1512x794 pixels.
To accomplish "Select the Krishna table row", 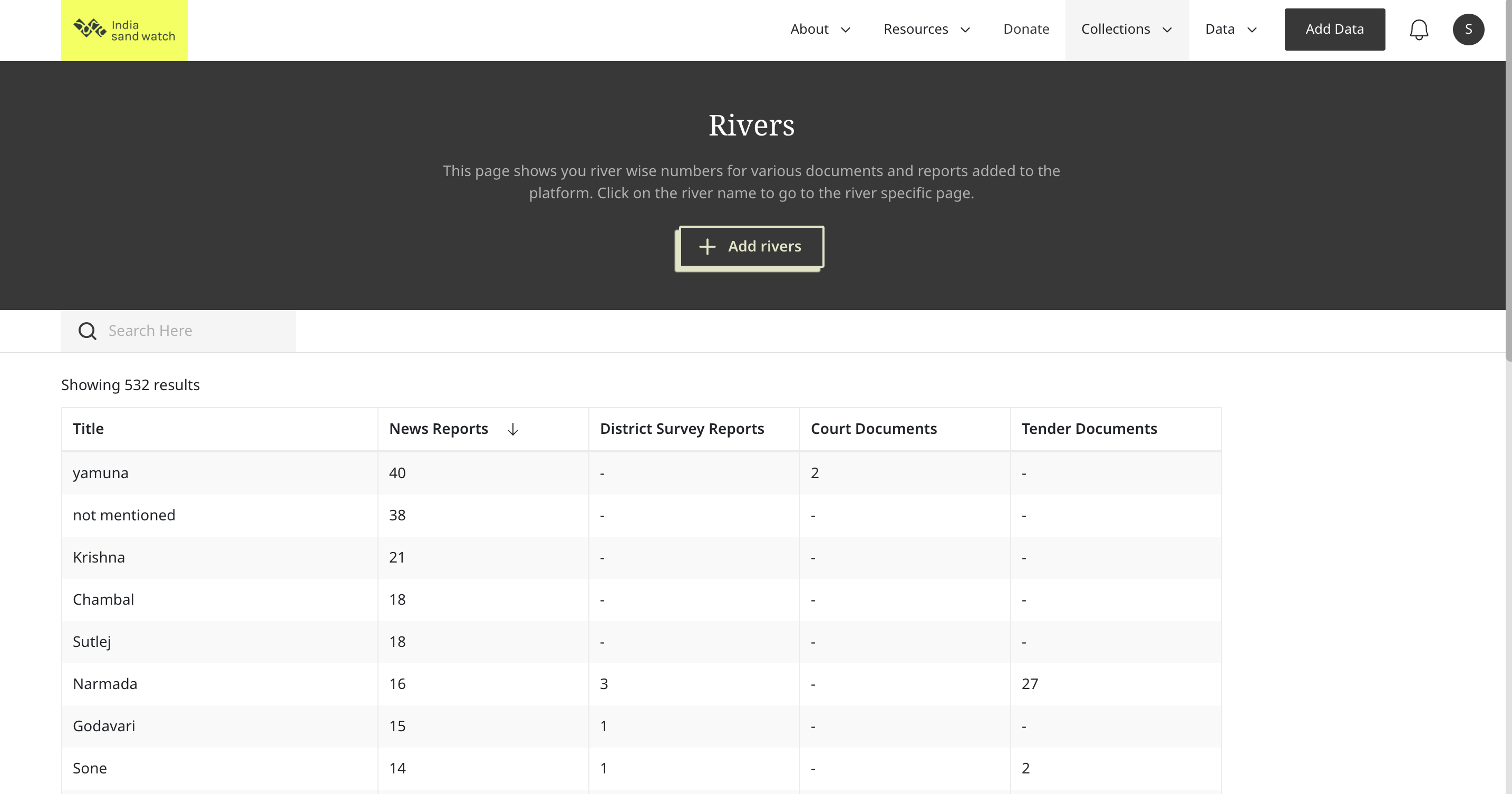I will pyautogui.click(x=99, y=557).
